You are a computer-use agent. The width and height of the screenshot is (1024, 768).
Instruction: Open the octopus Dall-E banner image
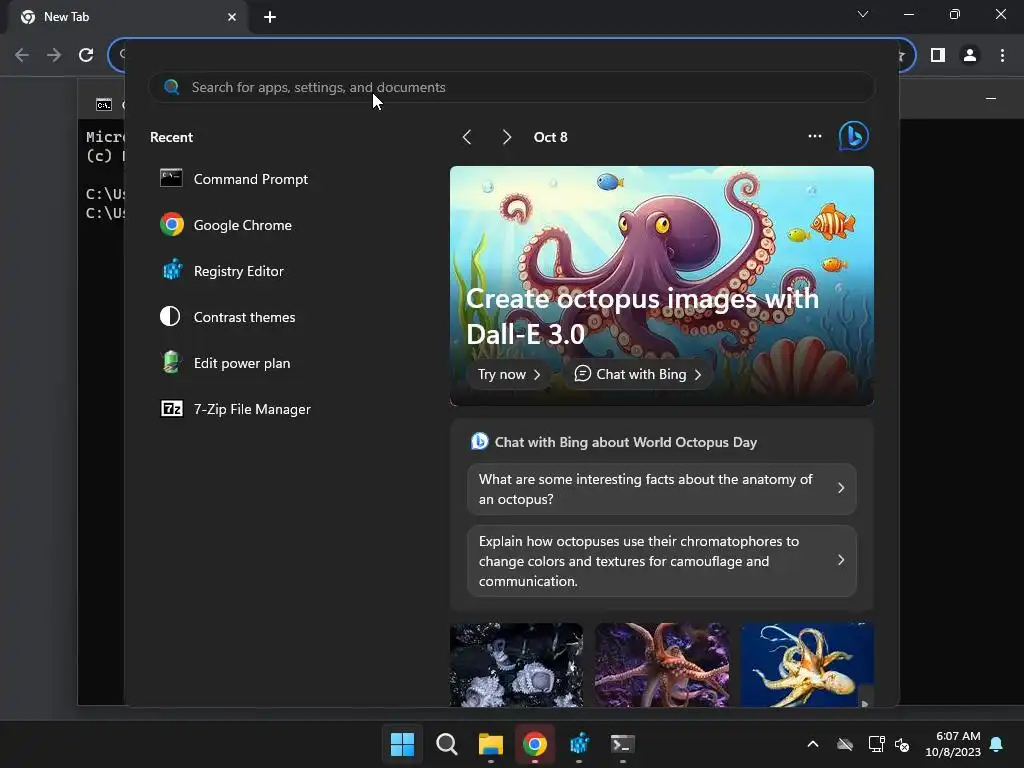click(662, 285)
